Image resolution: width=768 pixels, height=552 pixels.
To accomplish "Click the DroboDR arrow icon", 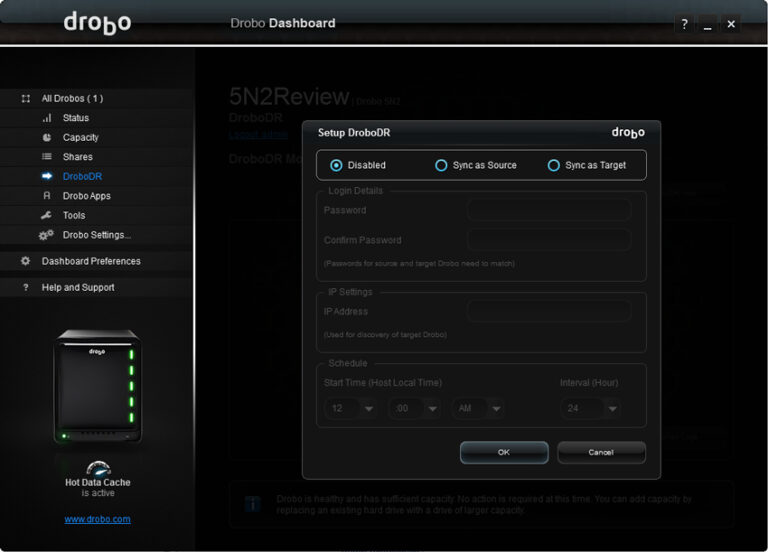I will point(47,176).
